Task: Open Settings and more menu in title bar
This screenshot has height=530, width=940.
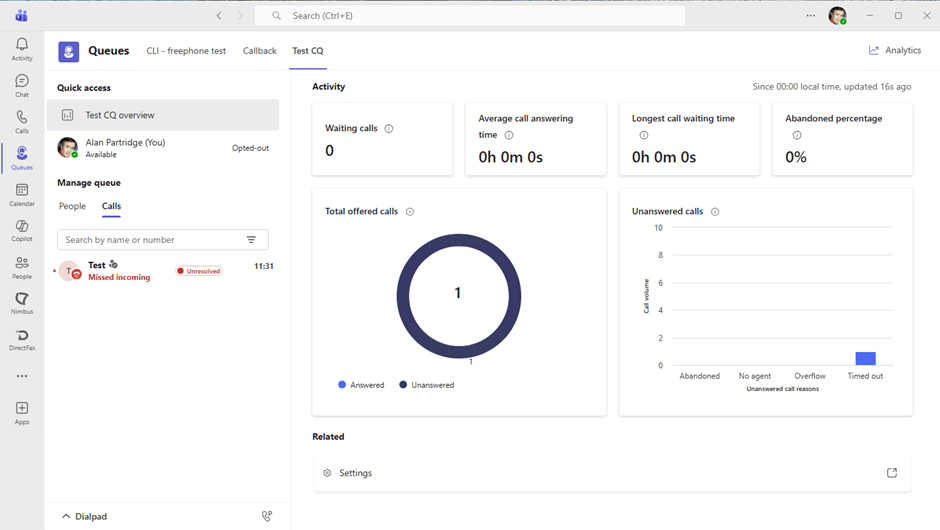Action: (811, 16)
